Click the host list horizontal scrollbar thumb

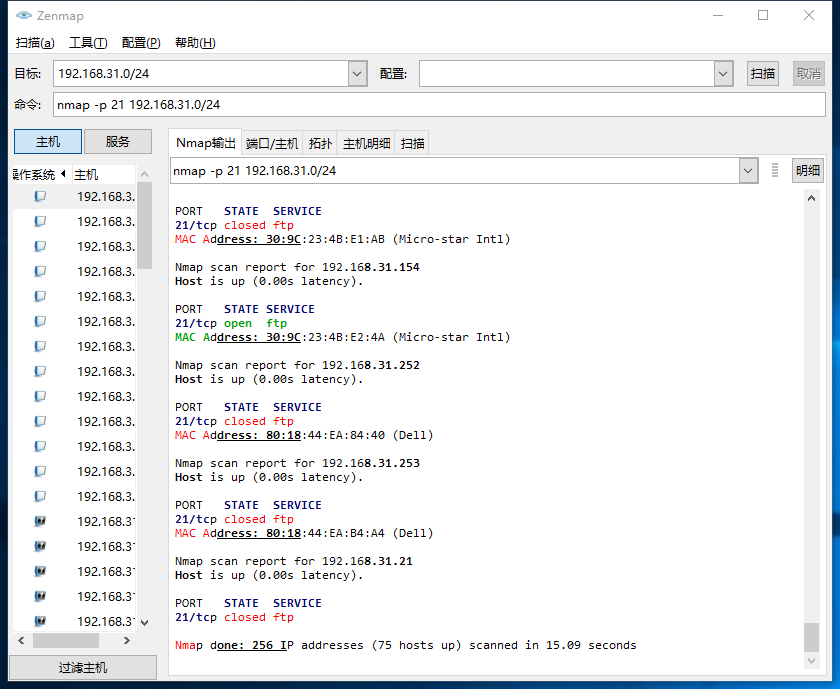tap(66, 640)
